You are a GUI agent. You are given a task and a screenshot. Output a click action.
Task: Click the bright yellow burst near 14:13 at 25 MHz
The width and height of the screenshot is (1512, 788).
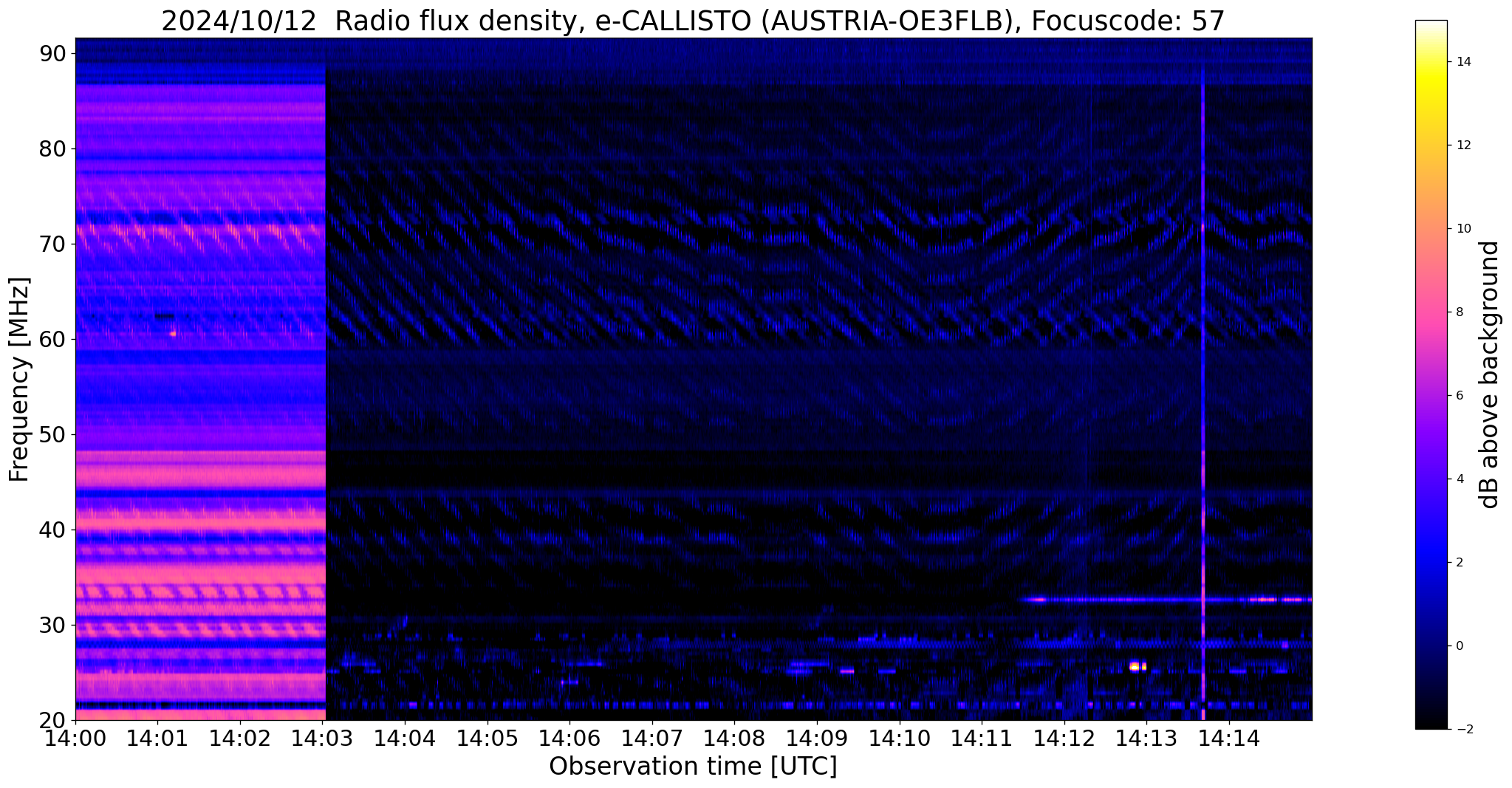point(1138,666)
